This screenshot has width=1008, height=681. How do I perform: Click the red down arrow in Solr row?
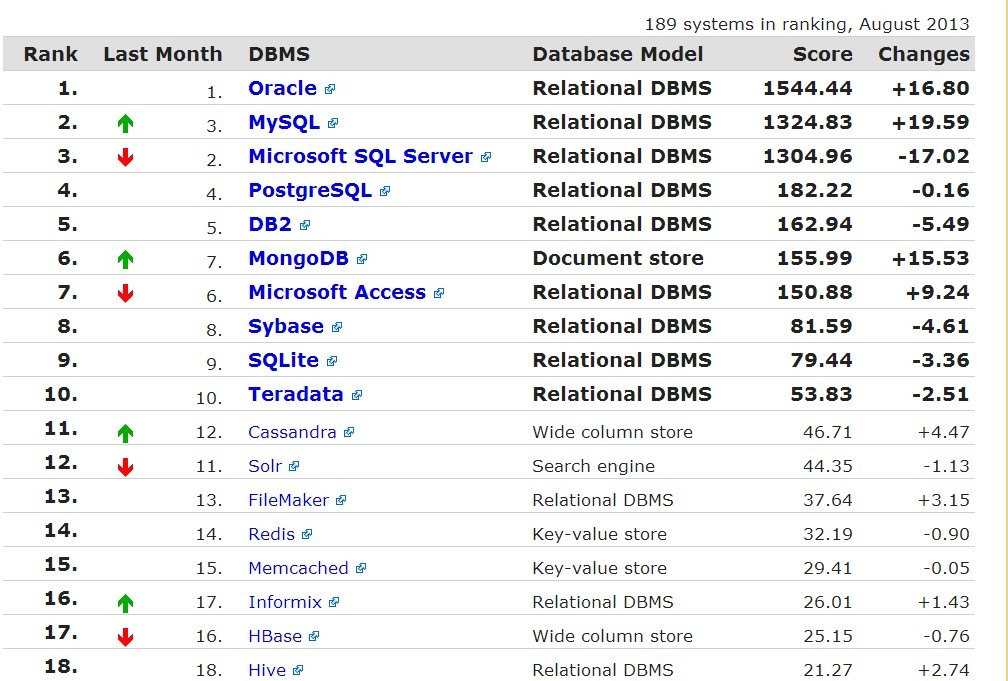click(x=125, y=467)
